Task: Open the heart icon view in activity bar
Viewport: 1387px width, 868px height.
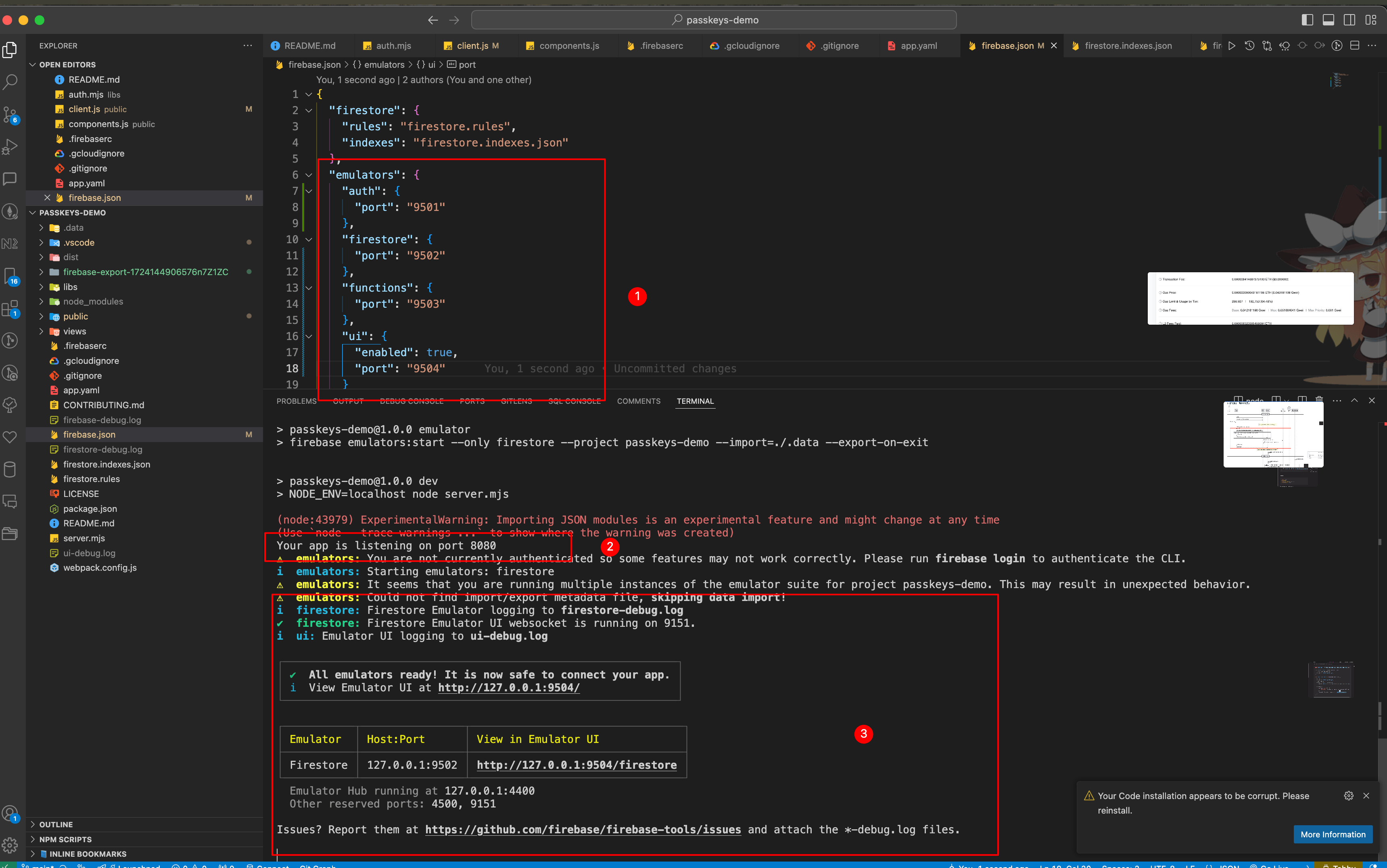Action: tap(10, 438)
